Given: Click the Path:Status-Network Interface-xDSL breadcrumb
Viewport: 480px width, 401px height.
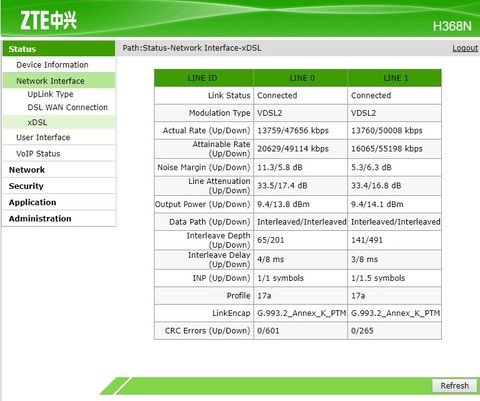Looking at the screenshot, I should pos(192,48).
